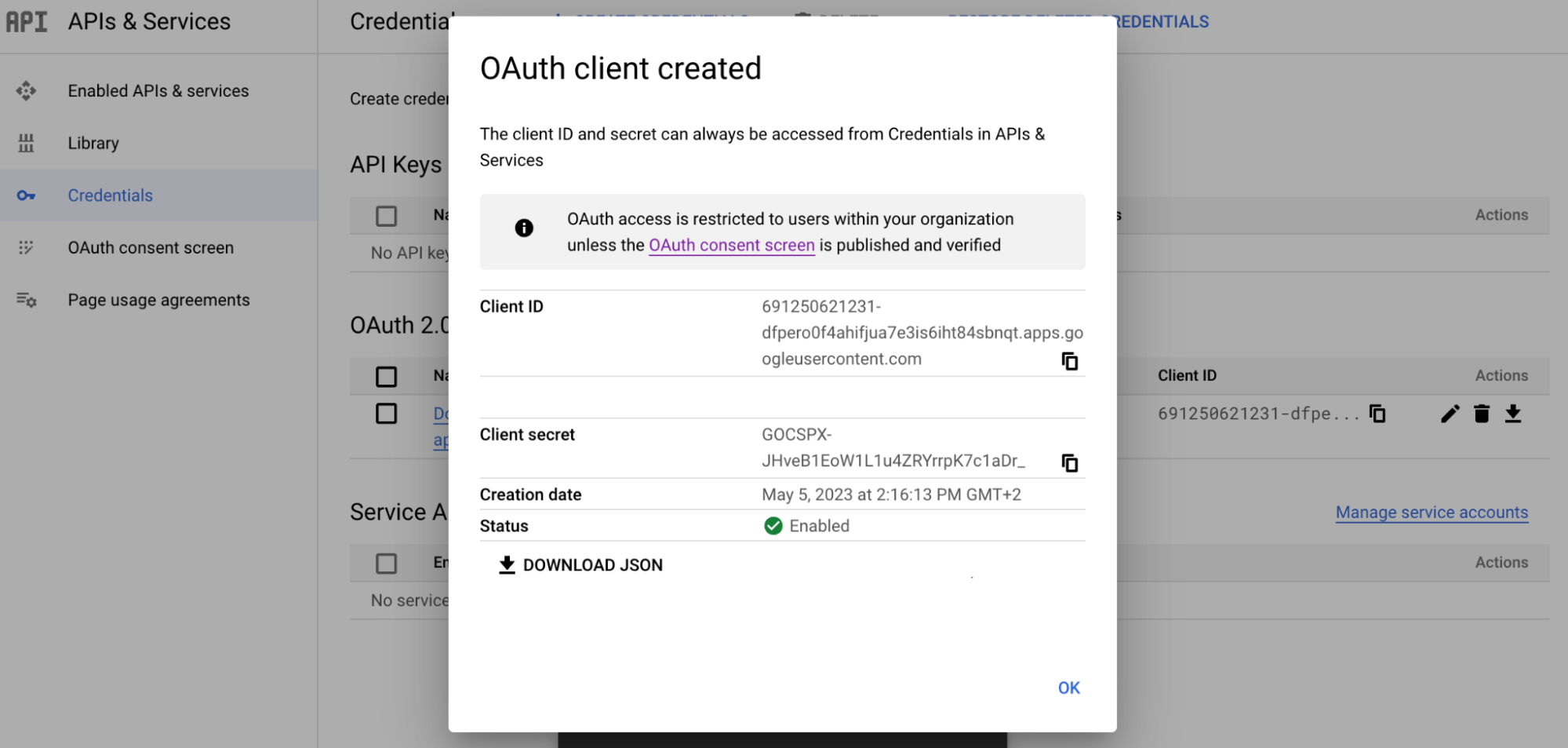Open Page usage agreements
Screen dimensions: 1568x748
(158, 300)
